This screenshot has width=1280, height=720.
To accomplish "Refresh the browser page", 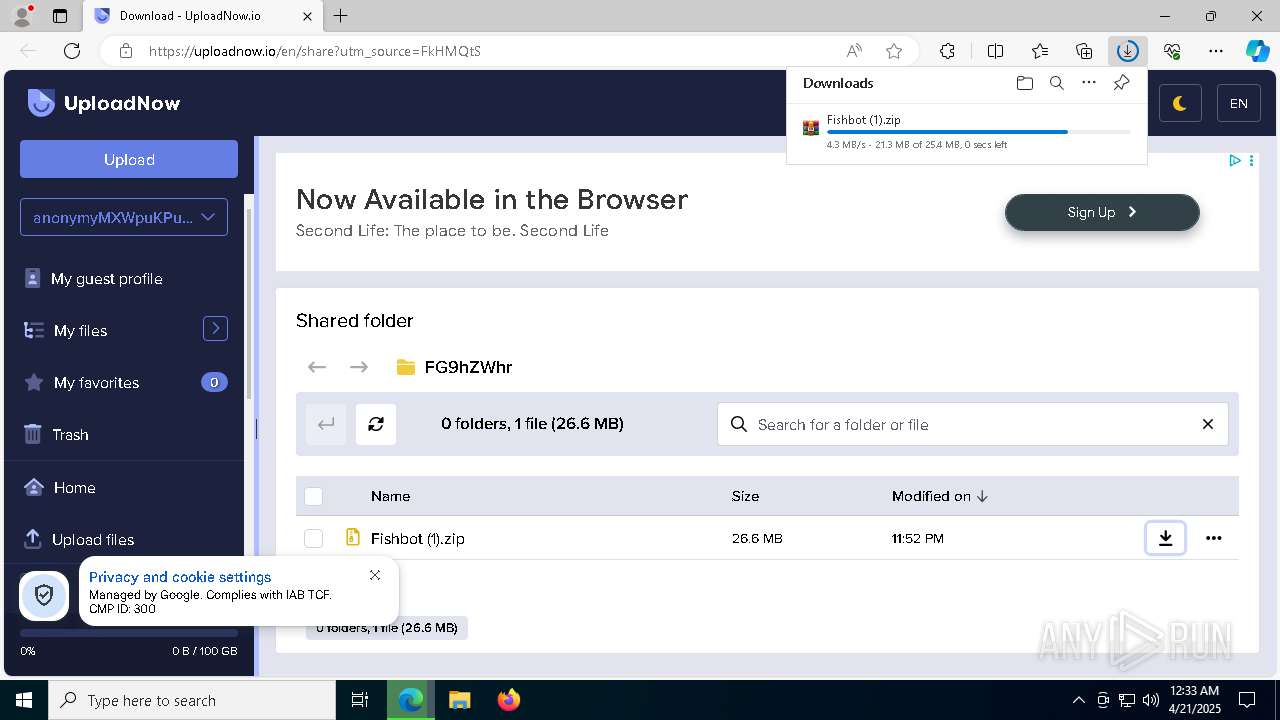I will pyautogui.click(x=72, y=51).
